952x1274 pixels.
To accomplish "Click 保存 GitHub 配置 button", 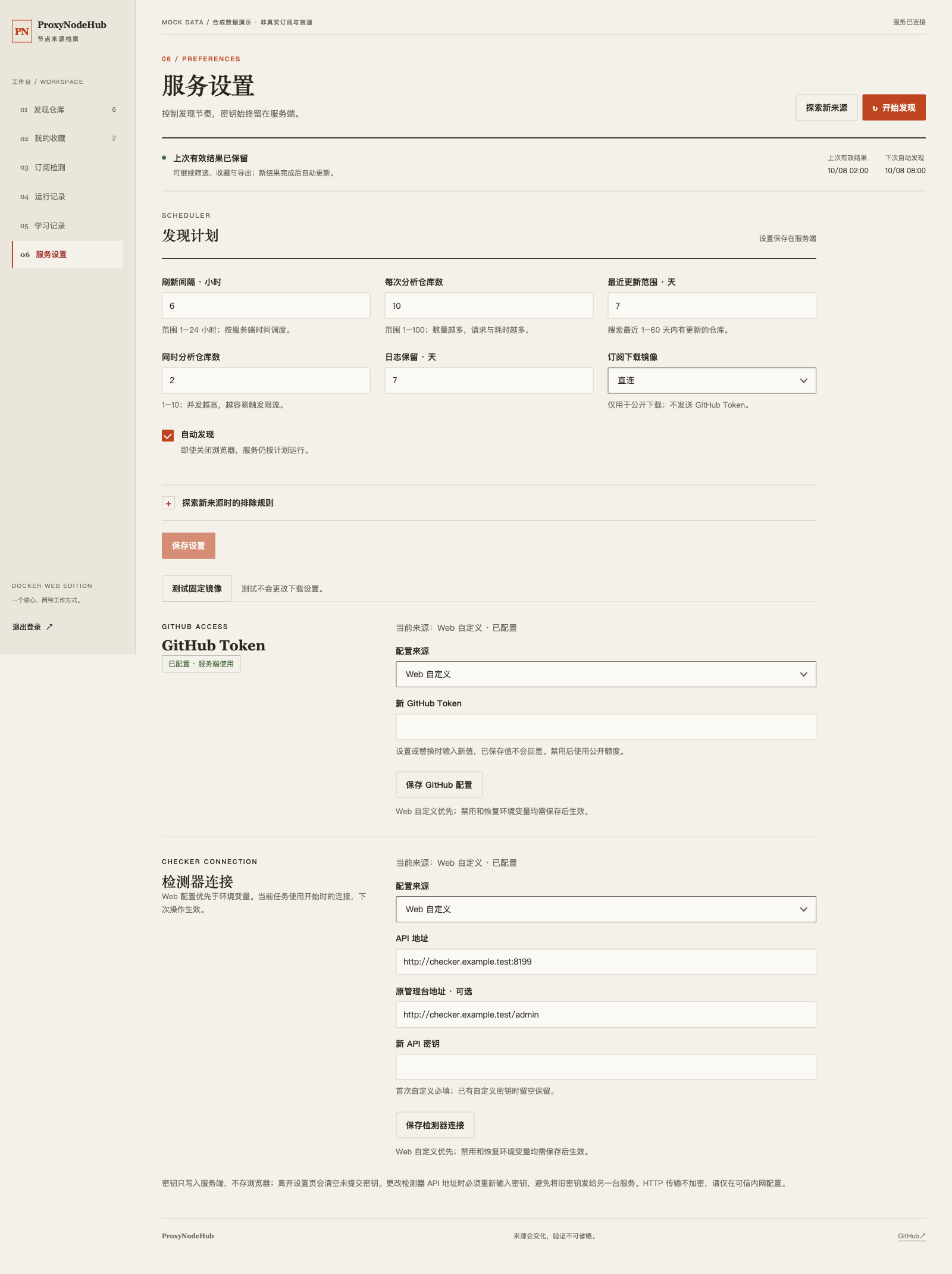I will click(439, 785).
